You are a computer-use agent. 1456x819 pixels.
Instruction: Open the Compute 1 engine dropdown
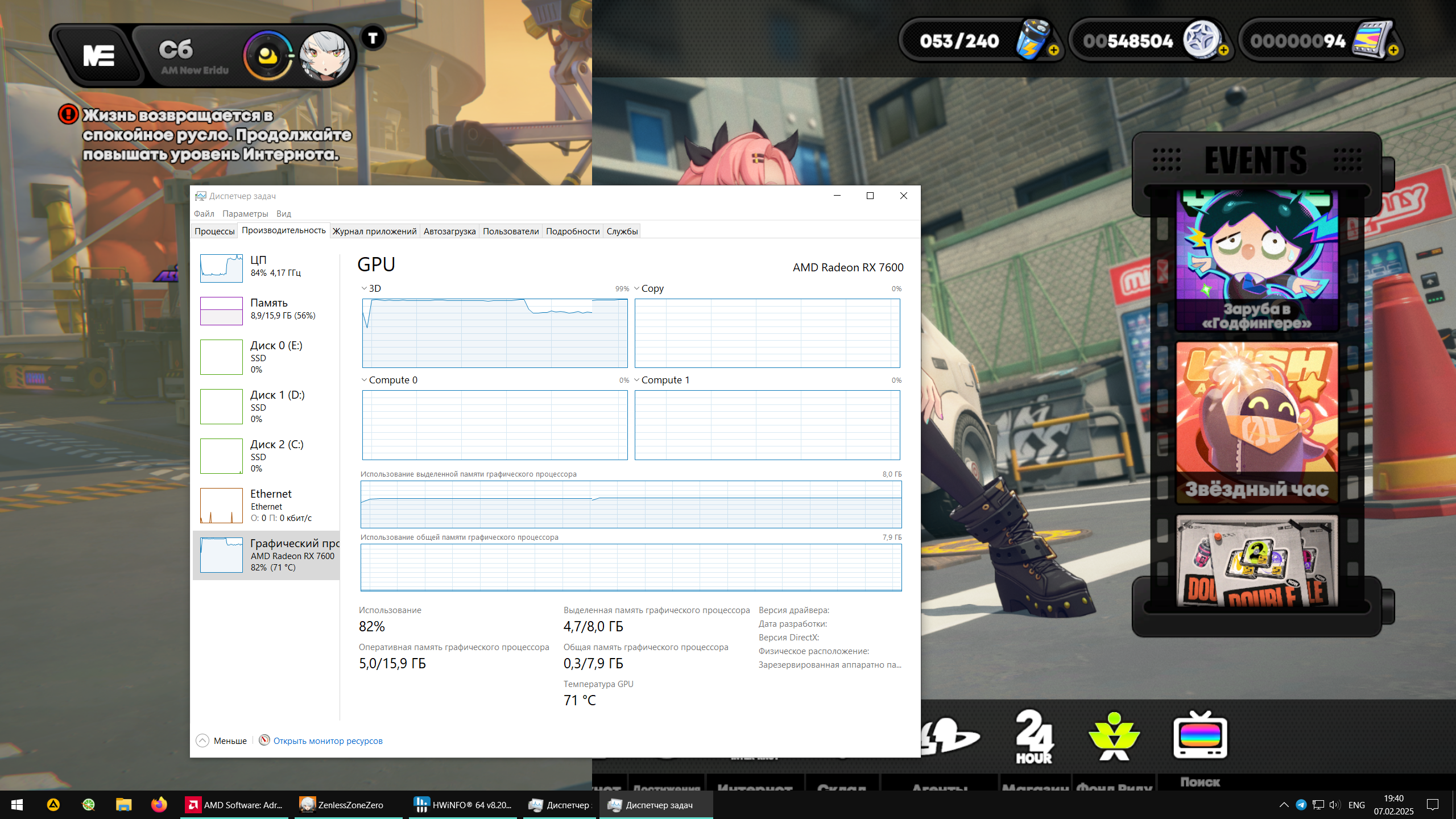637,380
